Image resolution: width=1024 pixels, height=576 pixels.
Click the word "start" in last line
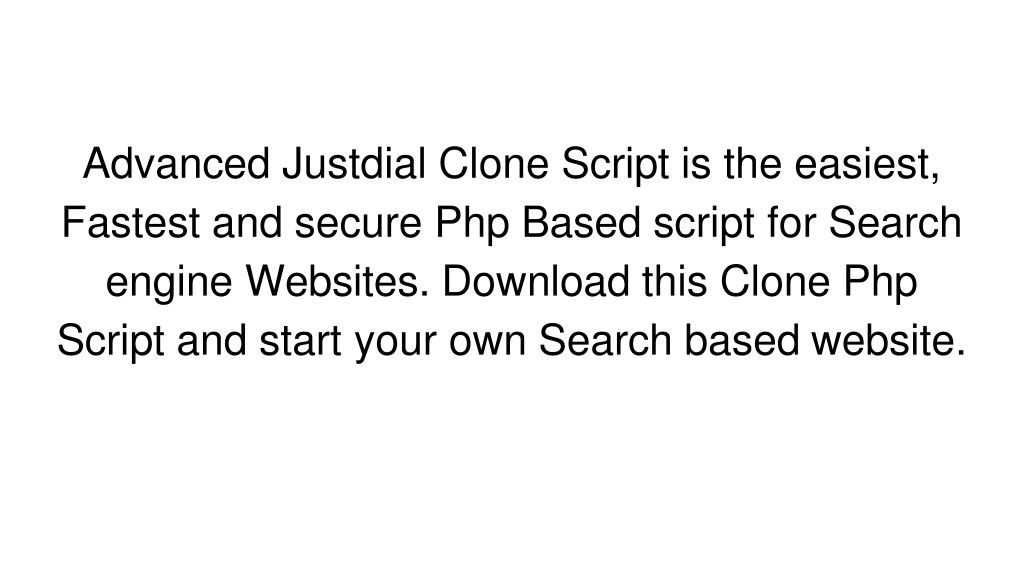300,341
